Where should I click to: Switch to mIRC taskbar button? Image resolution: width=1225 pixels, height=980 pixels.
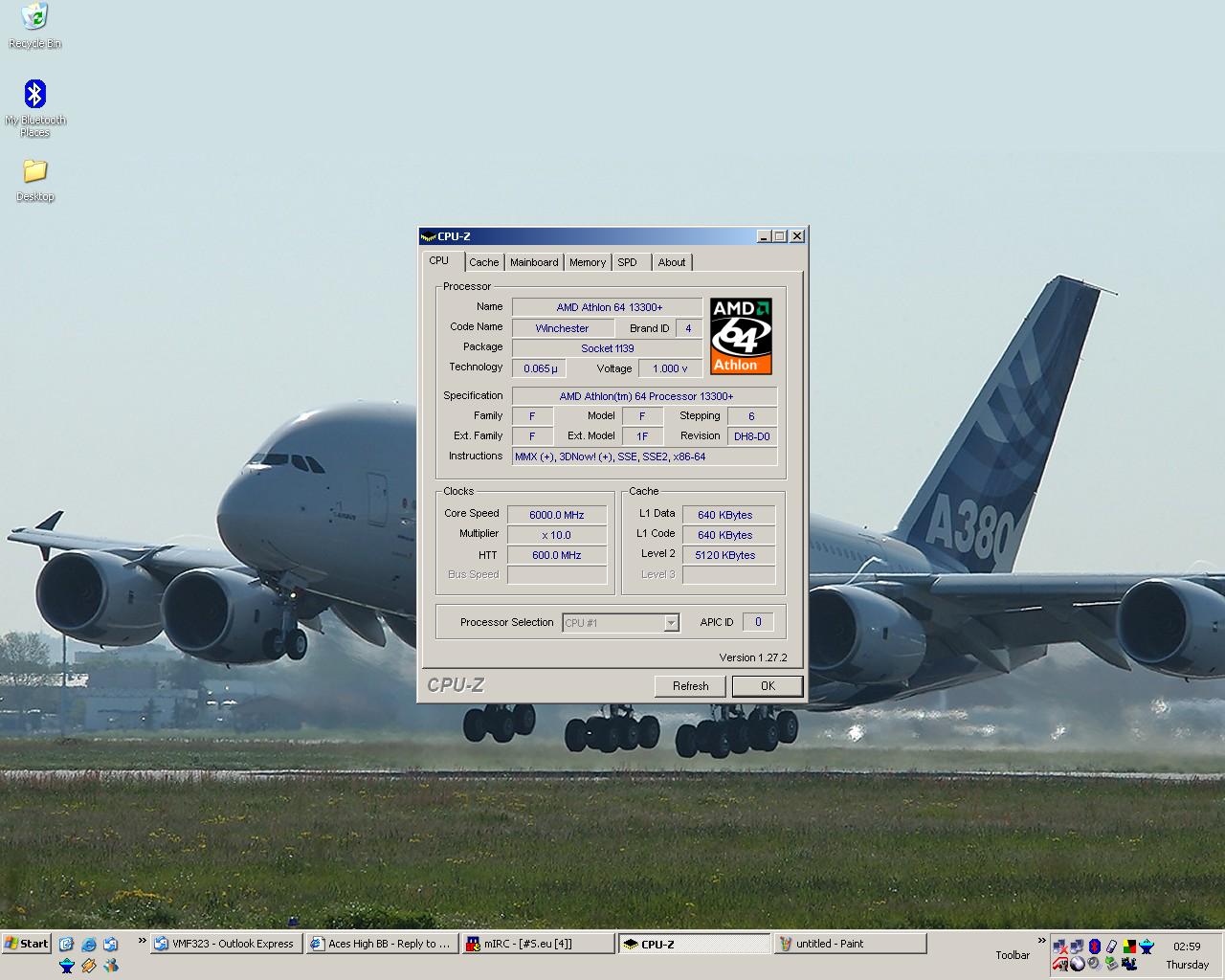[x=537, y=944]
